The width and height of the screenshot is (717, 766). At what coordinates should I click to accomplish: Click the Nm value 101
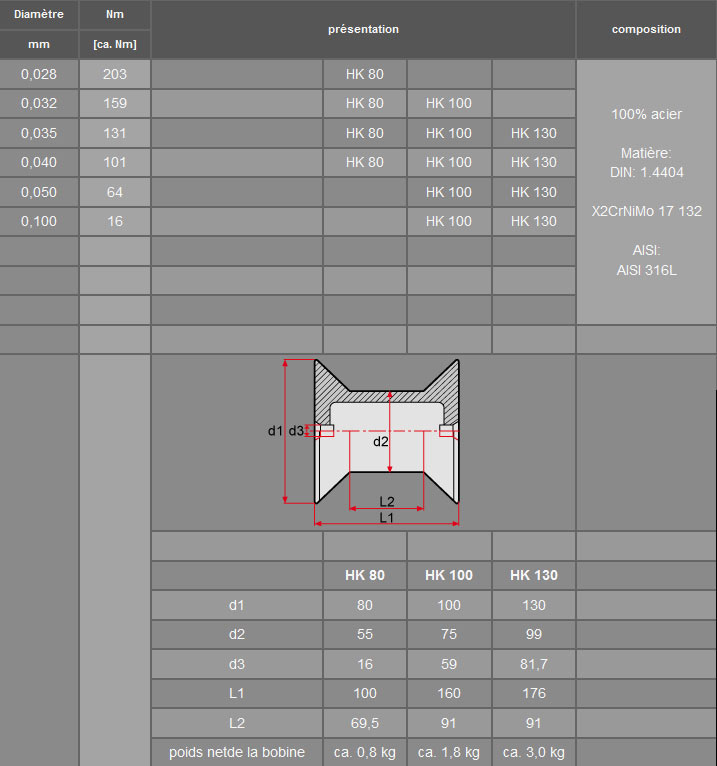point(115,162)
